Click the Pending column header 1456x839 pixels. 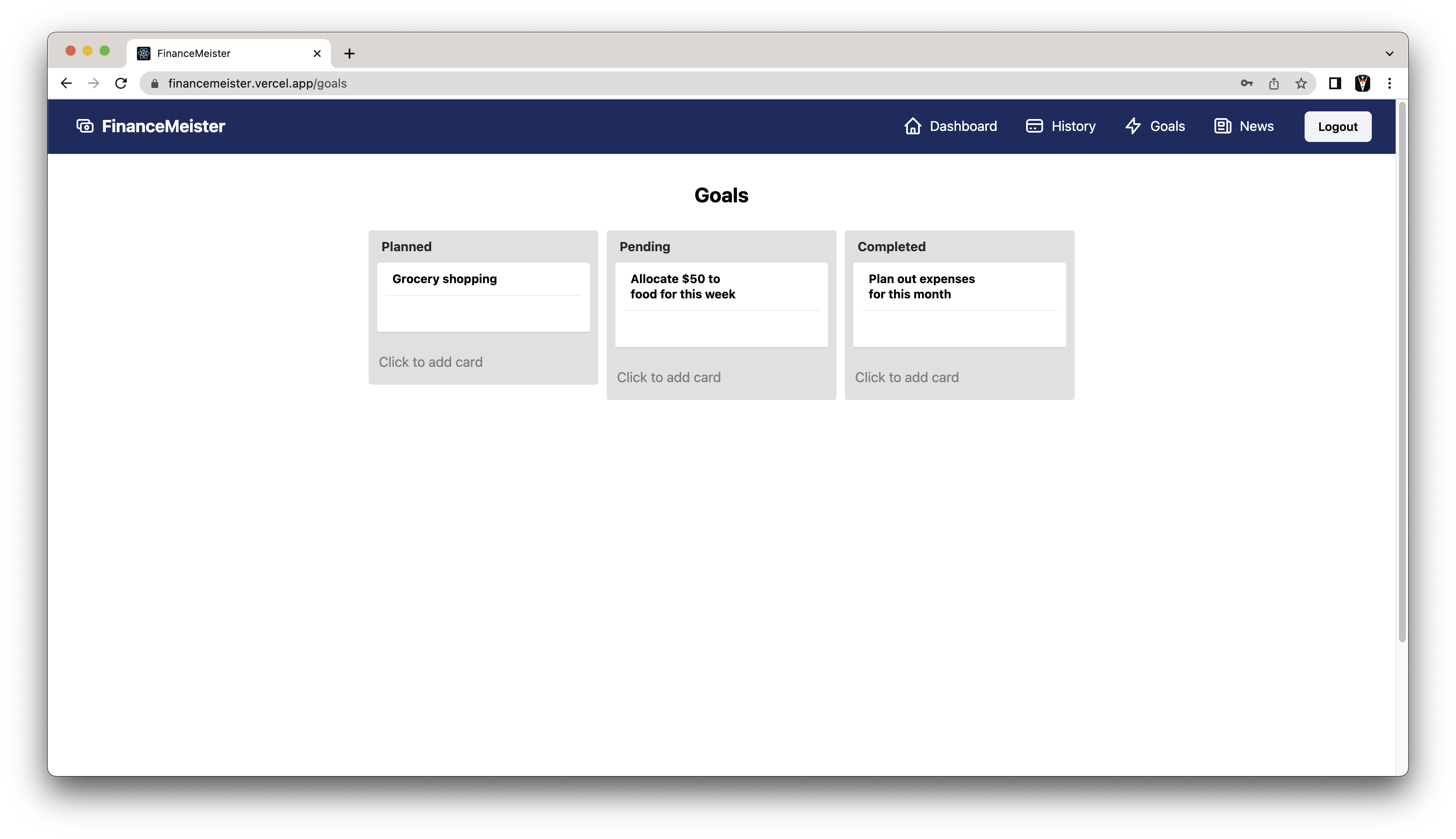[x=644, y=247]
